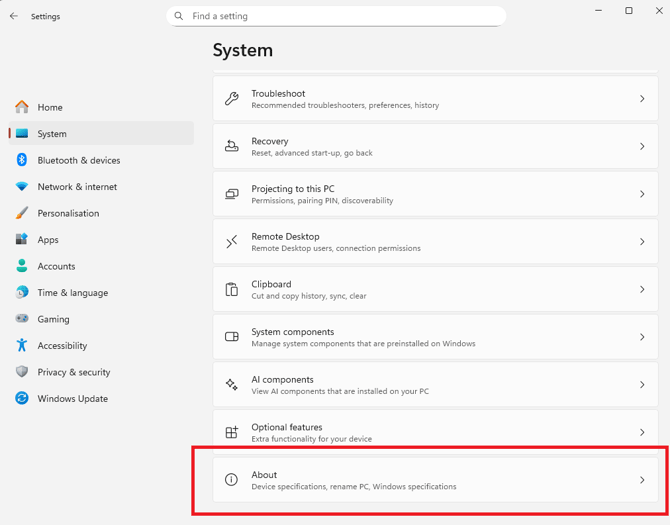Click 'Permissions, pairing PIN, discoverability' text

(x=322, y=200)
